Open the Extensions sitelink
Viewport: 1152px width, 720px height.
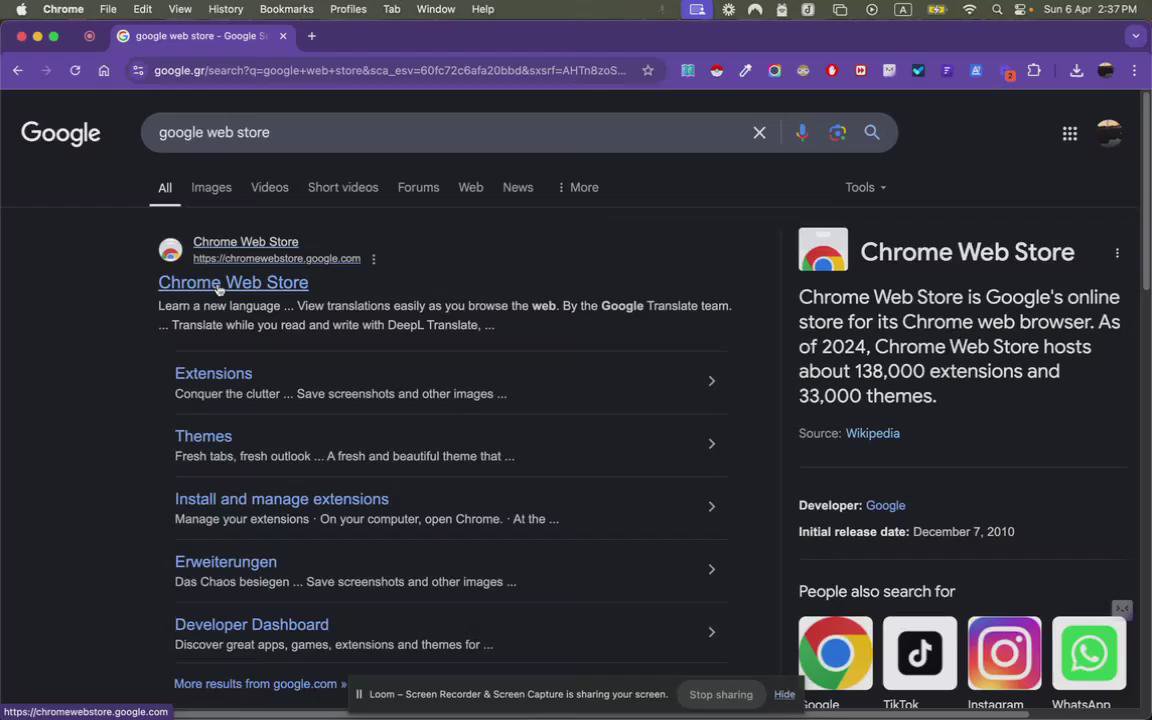click(214, 373)
